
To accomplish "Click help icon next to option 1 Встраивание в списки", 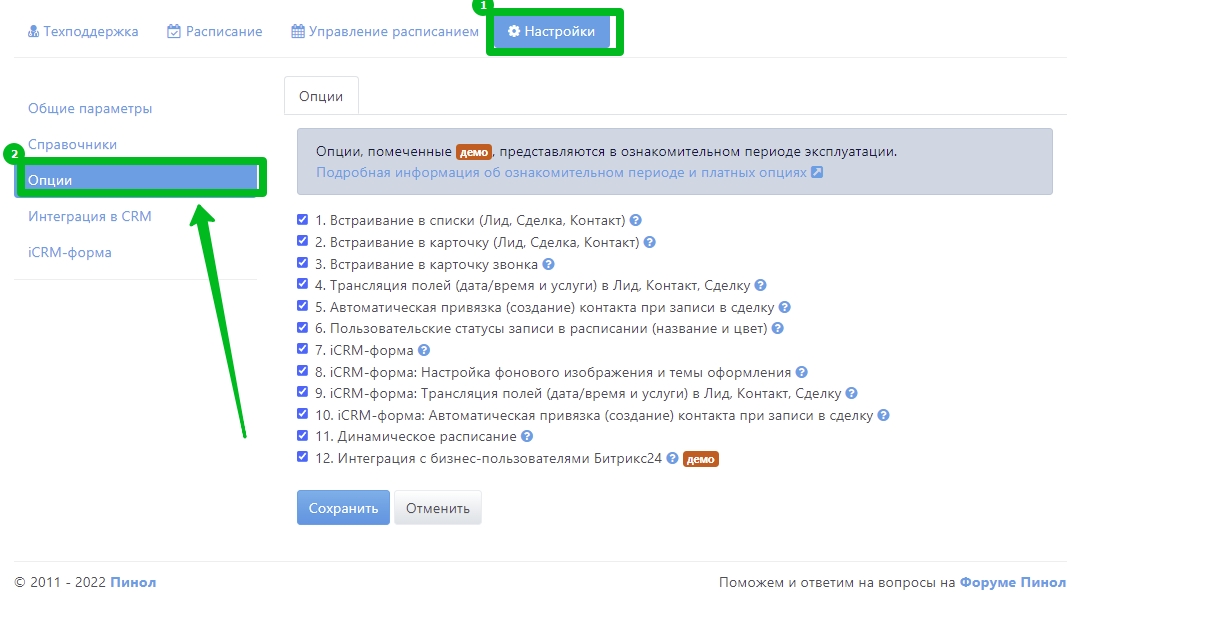I will [635, 221].
